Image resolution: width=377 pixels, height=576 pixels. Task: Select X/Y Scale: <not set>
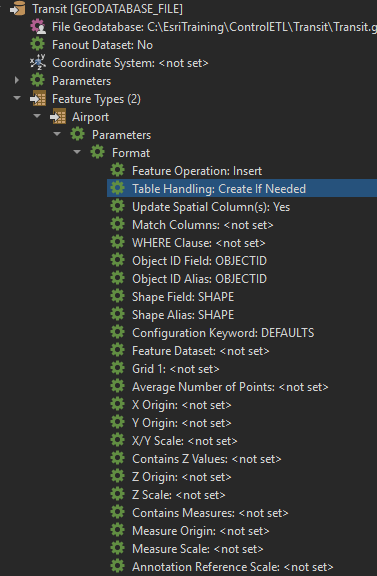185,441
